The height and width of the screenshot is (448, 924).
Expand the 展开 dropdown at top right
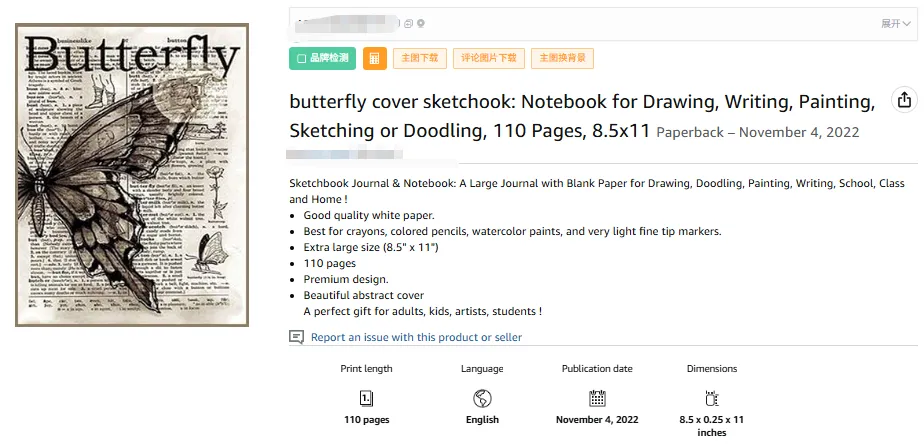click(895, 23)
